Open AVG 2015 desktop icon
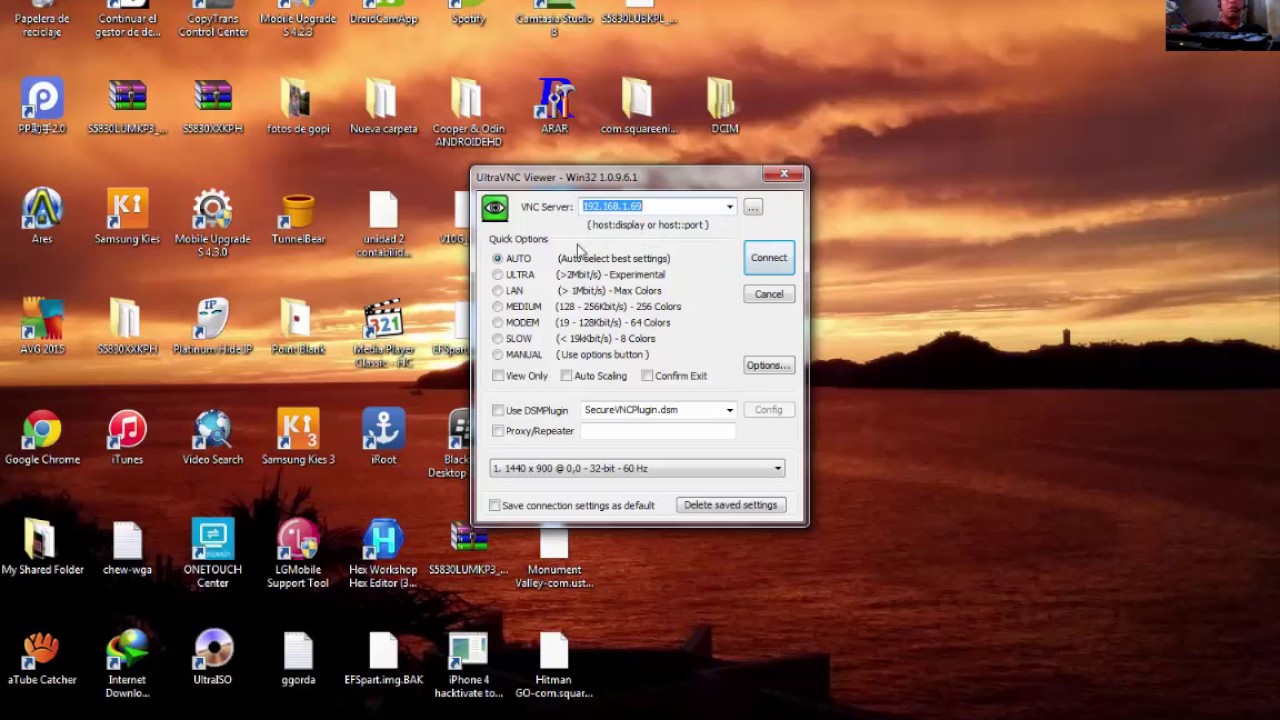This screenshot has height=720, width=1280. pos(42,326)
